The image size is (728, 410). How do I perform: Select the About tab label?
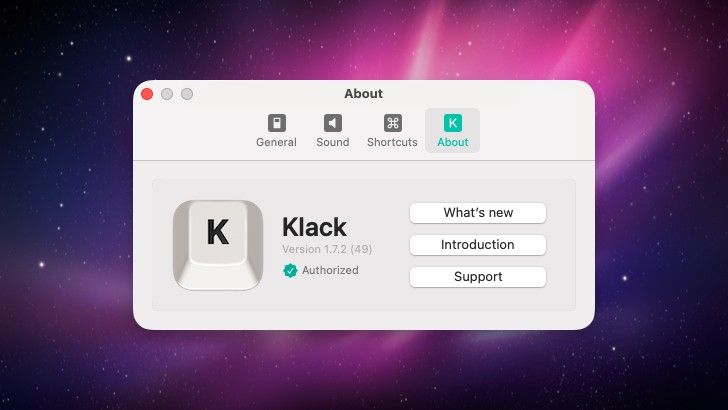[x=452, y=142]
